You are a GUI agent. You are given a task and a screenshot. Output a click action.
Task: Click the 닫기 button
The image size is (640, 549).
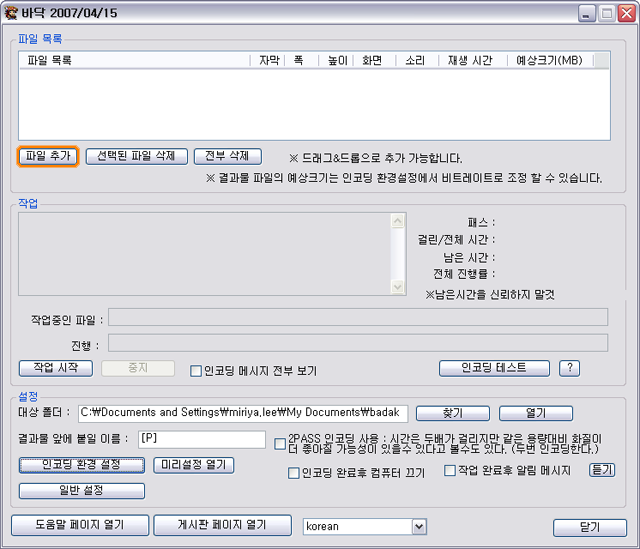click(590, 527)
